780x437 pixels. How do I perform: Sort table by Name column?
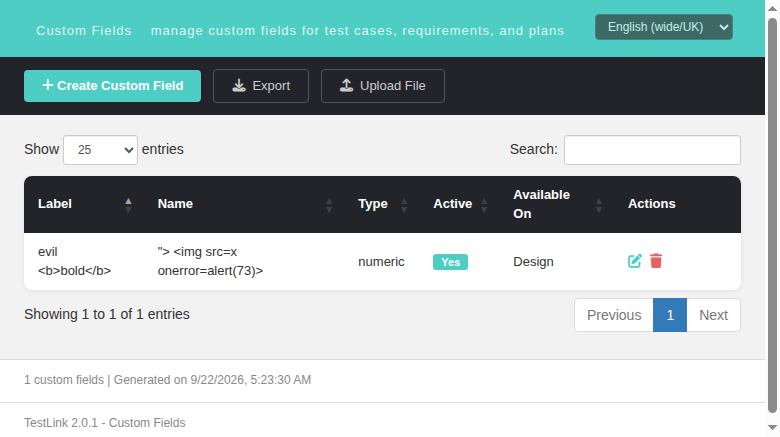[244, 204]
